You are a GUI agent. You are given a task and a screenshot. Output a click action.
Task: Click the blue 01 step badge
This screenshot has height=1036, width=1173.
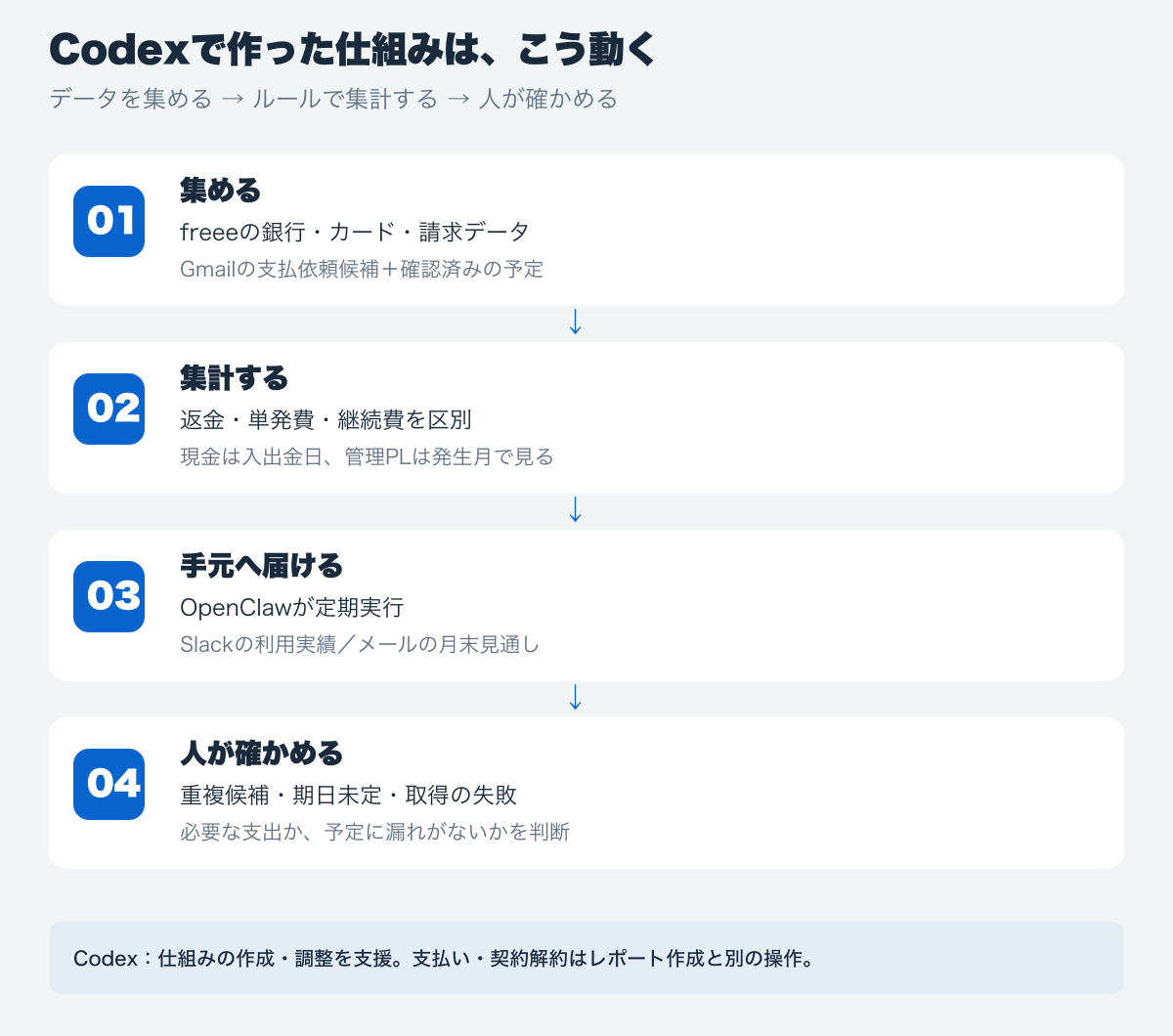[109, 221]
